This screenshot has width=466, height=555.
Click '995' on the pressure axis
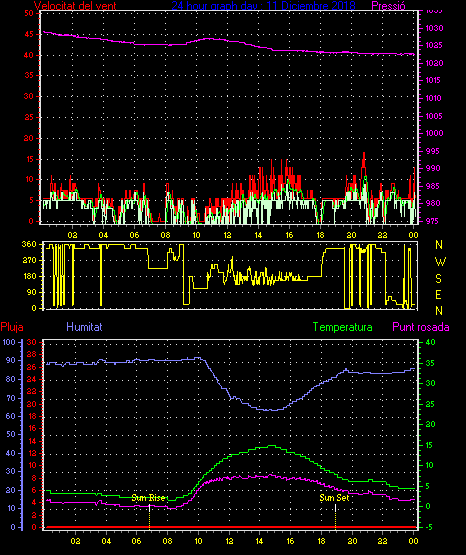coord(432,151)
